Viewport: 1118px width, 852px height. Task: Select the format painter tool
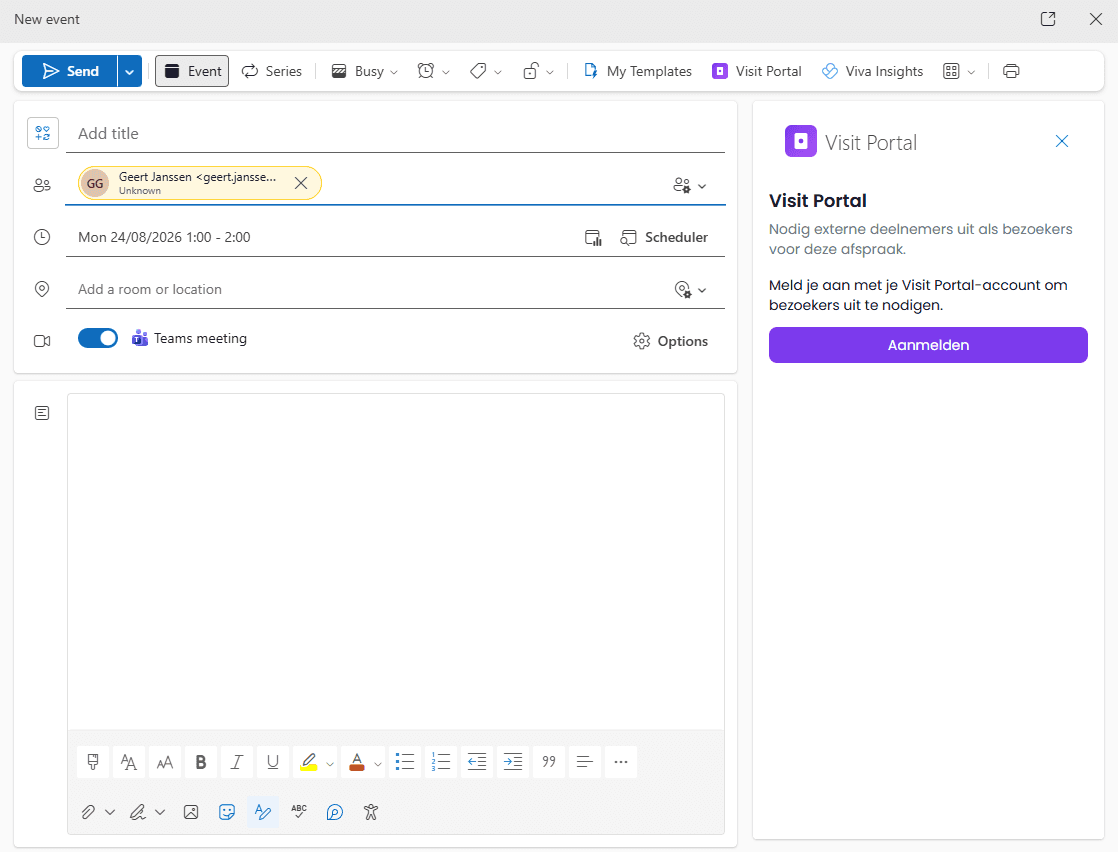[93, 762]
